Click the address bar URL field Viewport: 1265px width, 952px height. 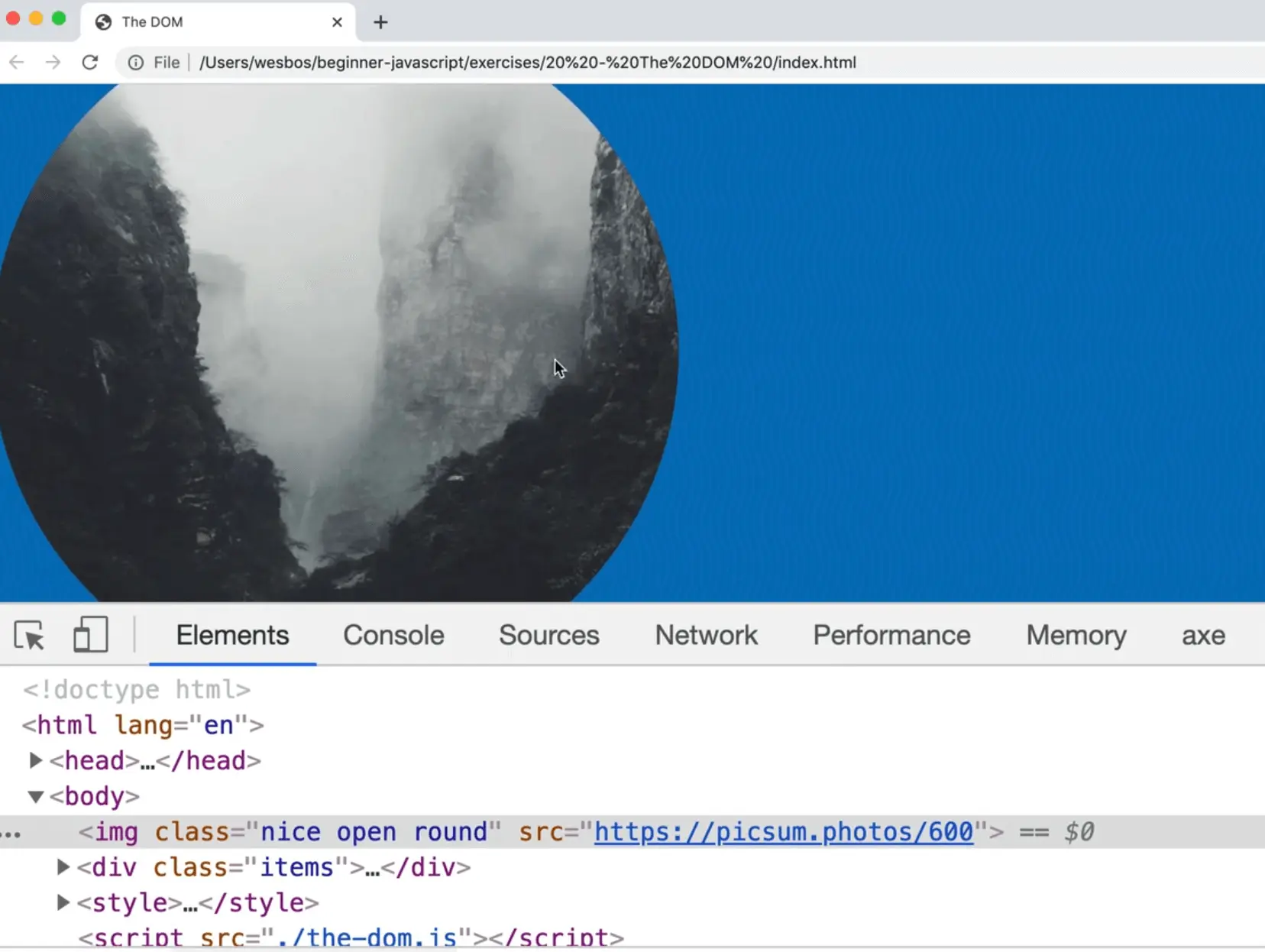coord(527,63)
